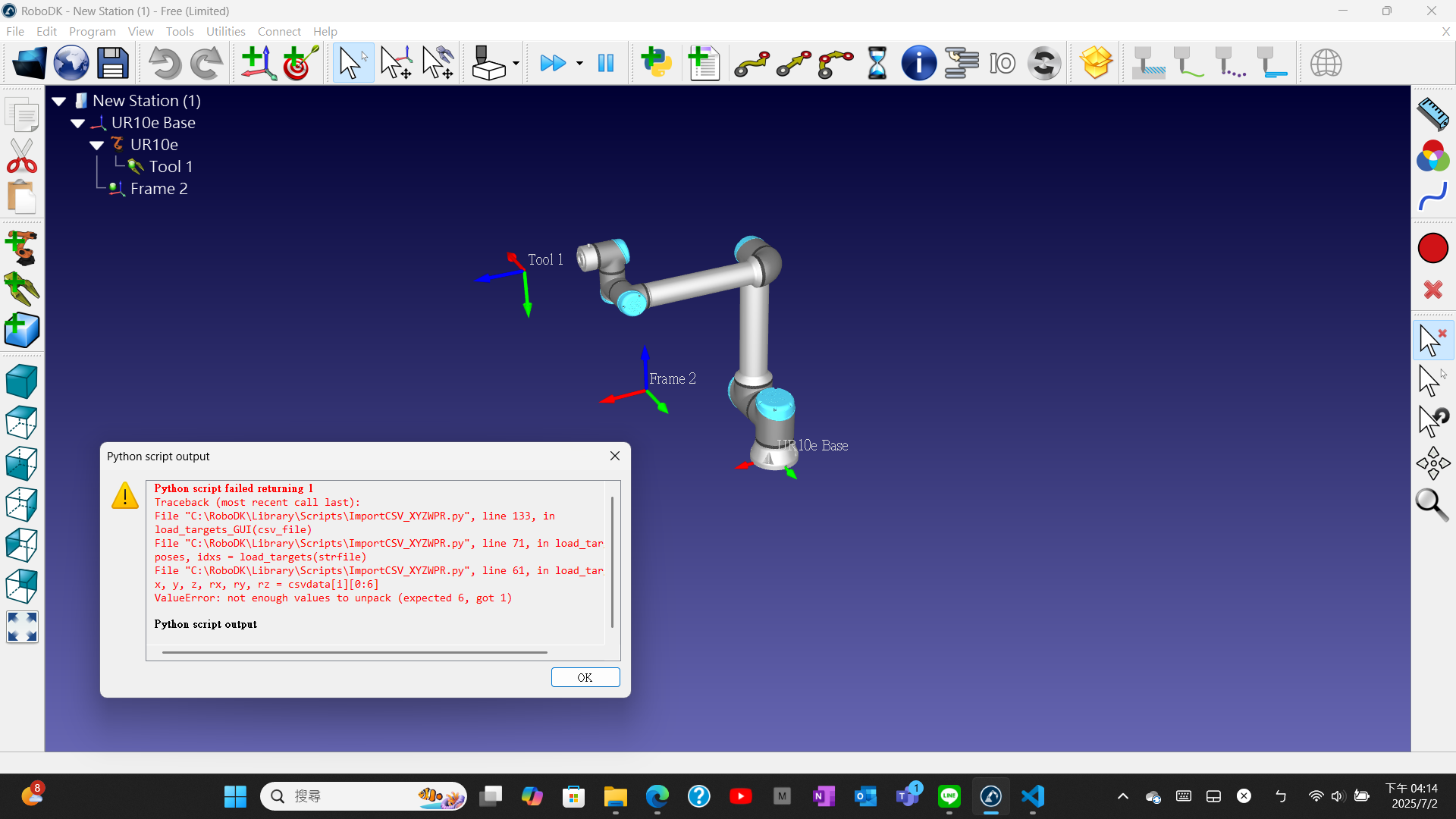Toggle the Select cursor tool
The width and height of the screenshot is (1456, 819).
tap(353, 63)
